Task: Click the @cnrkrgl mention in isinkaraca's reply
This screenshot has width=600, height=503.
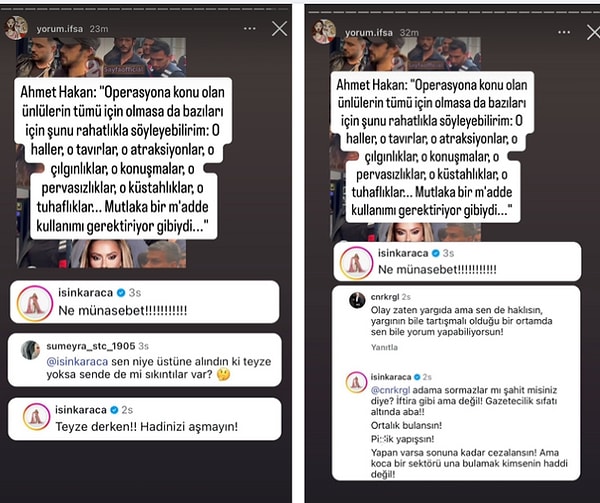Action: (x=390, y=390)
